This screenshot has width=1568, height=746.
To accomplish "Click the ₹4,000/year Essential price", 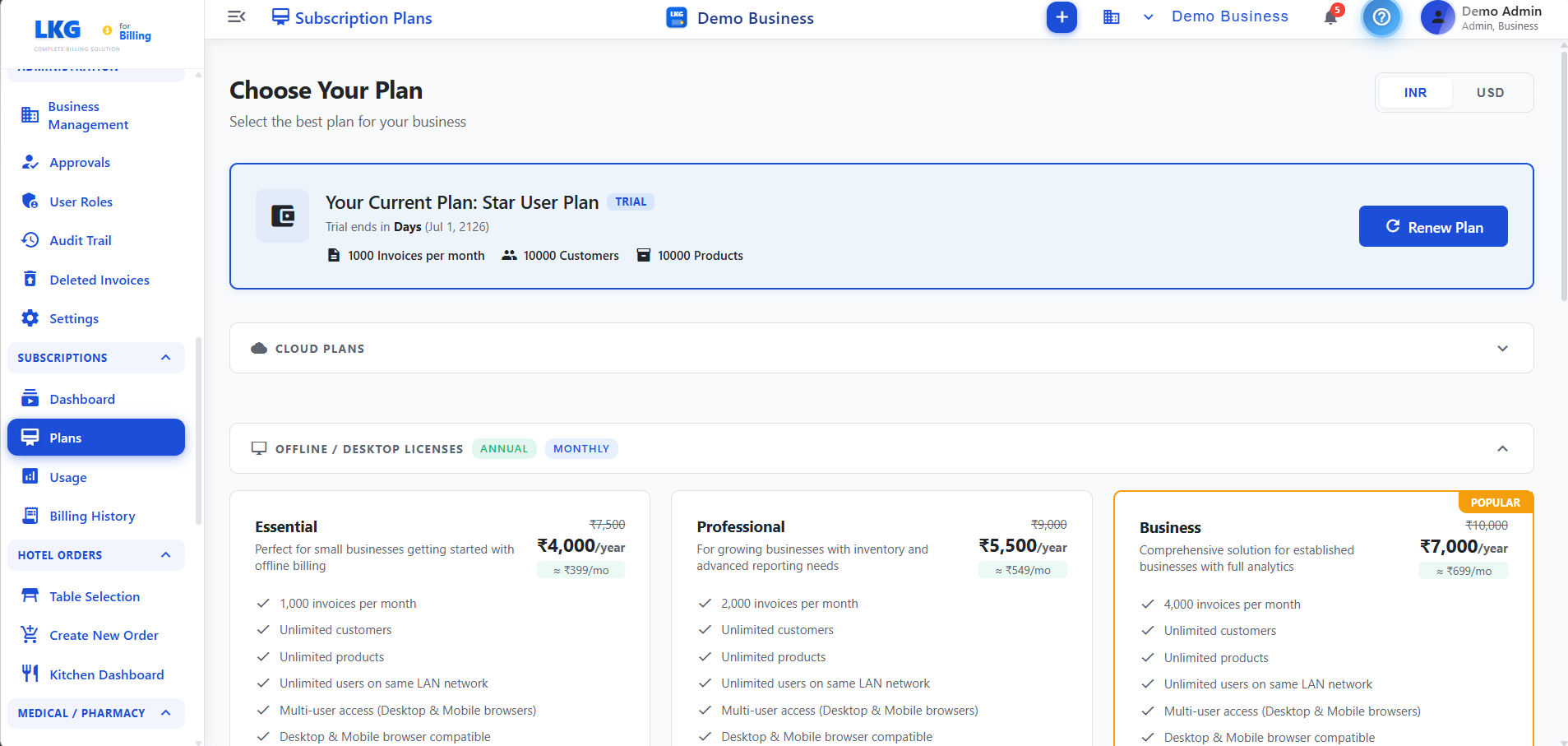I will click(580, 546).
